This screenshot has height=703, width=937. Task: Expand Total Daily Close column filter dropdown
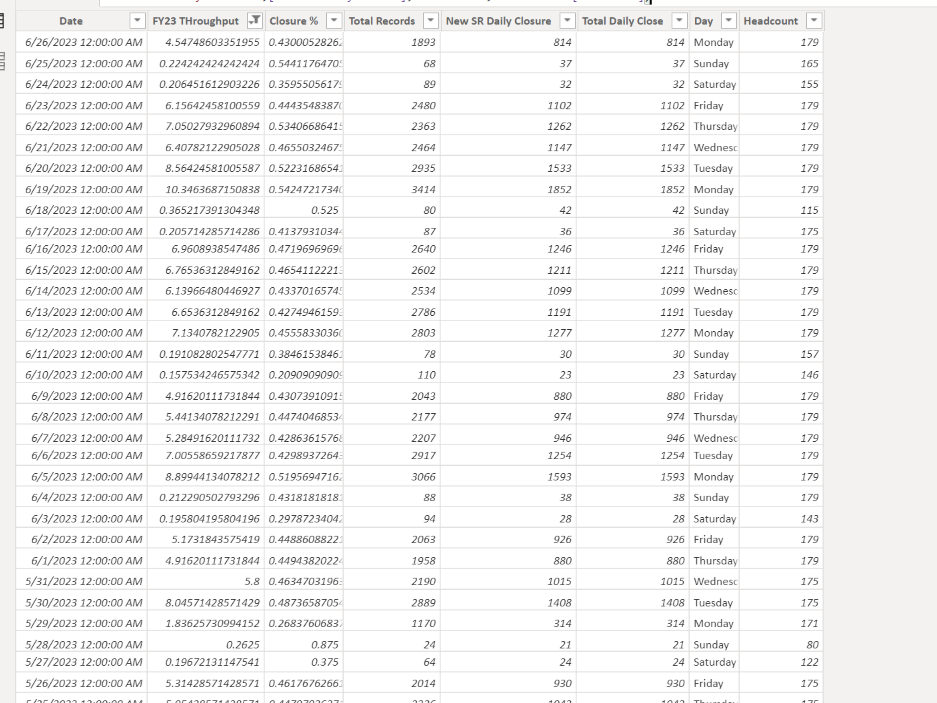679,21
